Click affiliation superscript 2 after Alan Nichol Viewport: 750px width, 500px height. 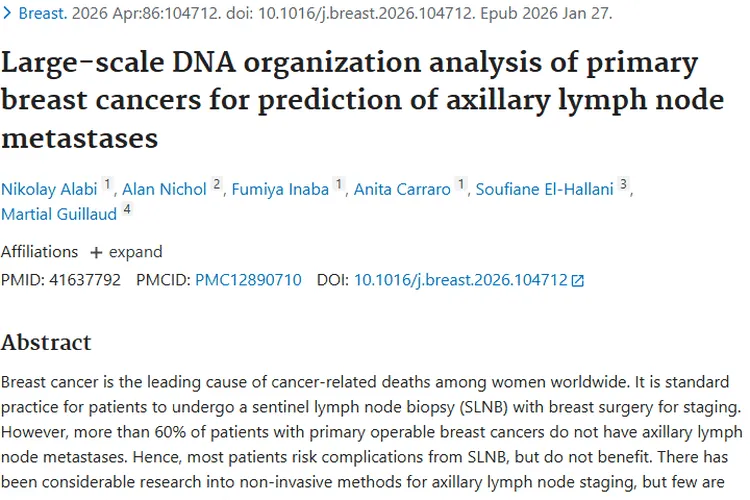217,184
